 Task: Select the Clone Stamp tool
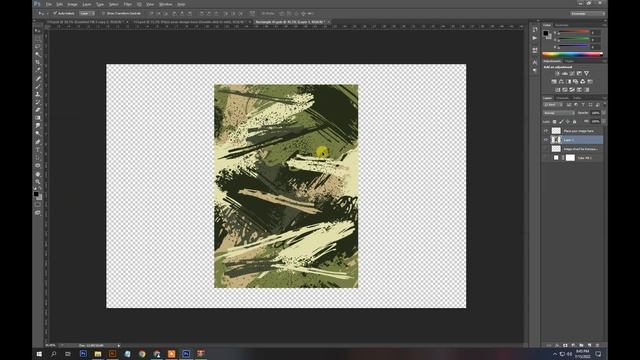38,94
